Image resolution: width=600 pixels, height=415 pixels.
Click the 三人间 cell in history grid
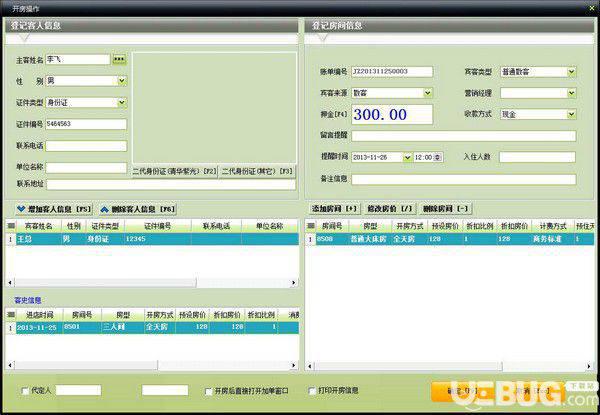[x=122, y=327]
